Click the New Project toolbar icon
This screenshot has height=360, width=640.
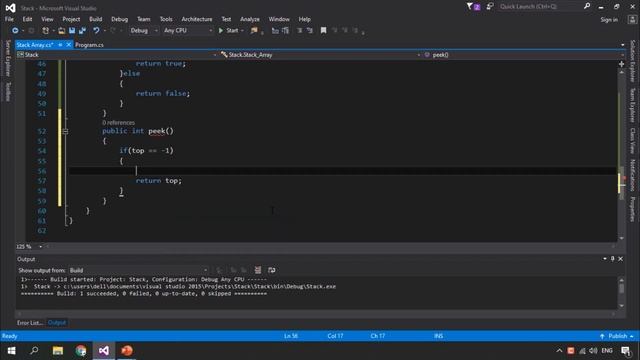pos(45,31)
